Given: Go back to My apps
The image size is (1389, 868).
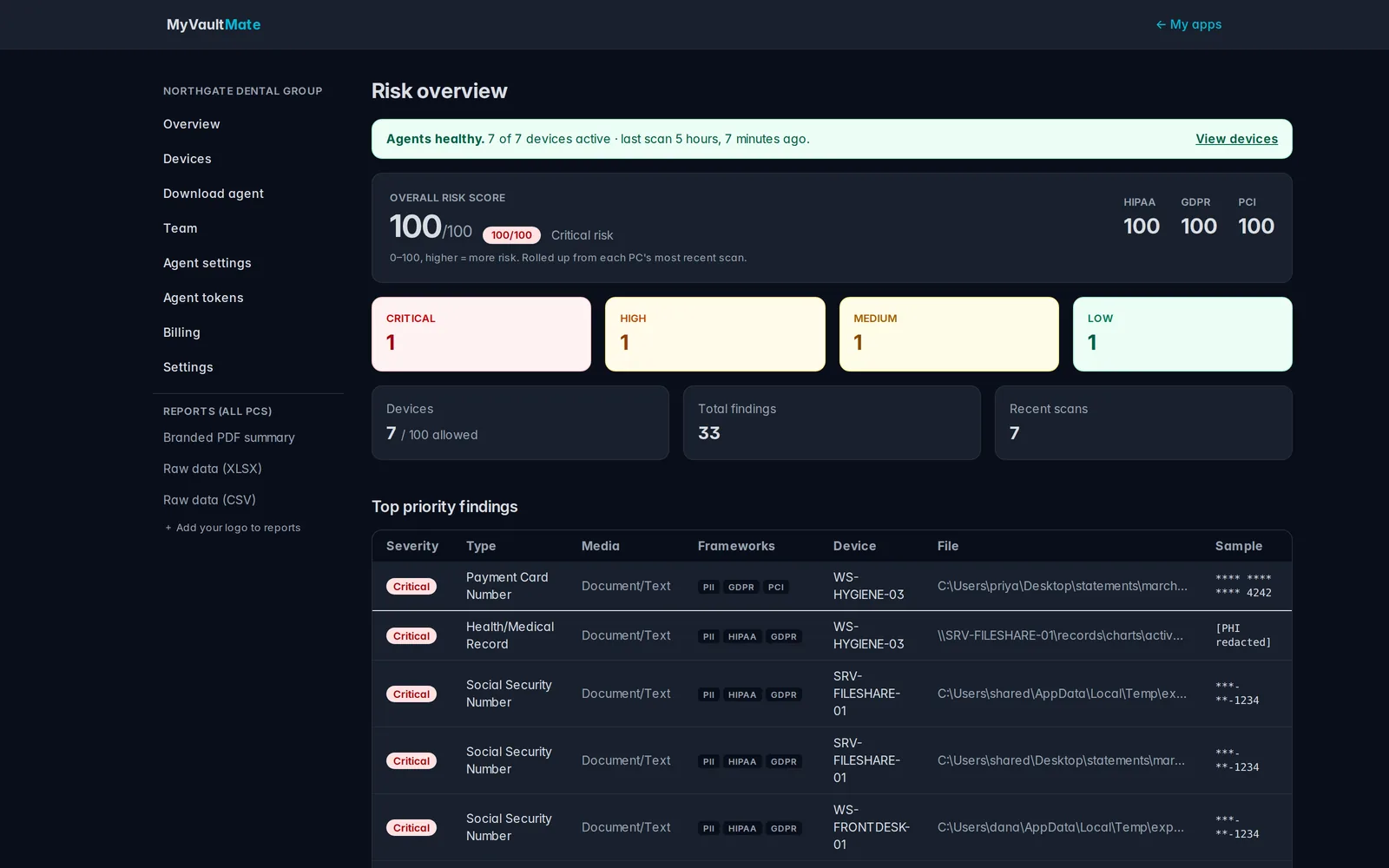Looking at the screenshot, I should [1188, 24].
